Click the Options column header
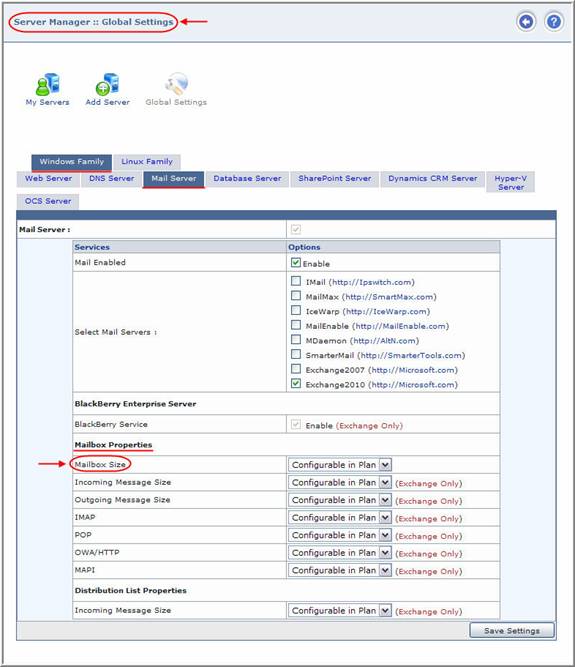575x667 pixels. point(304,247)
